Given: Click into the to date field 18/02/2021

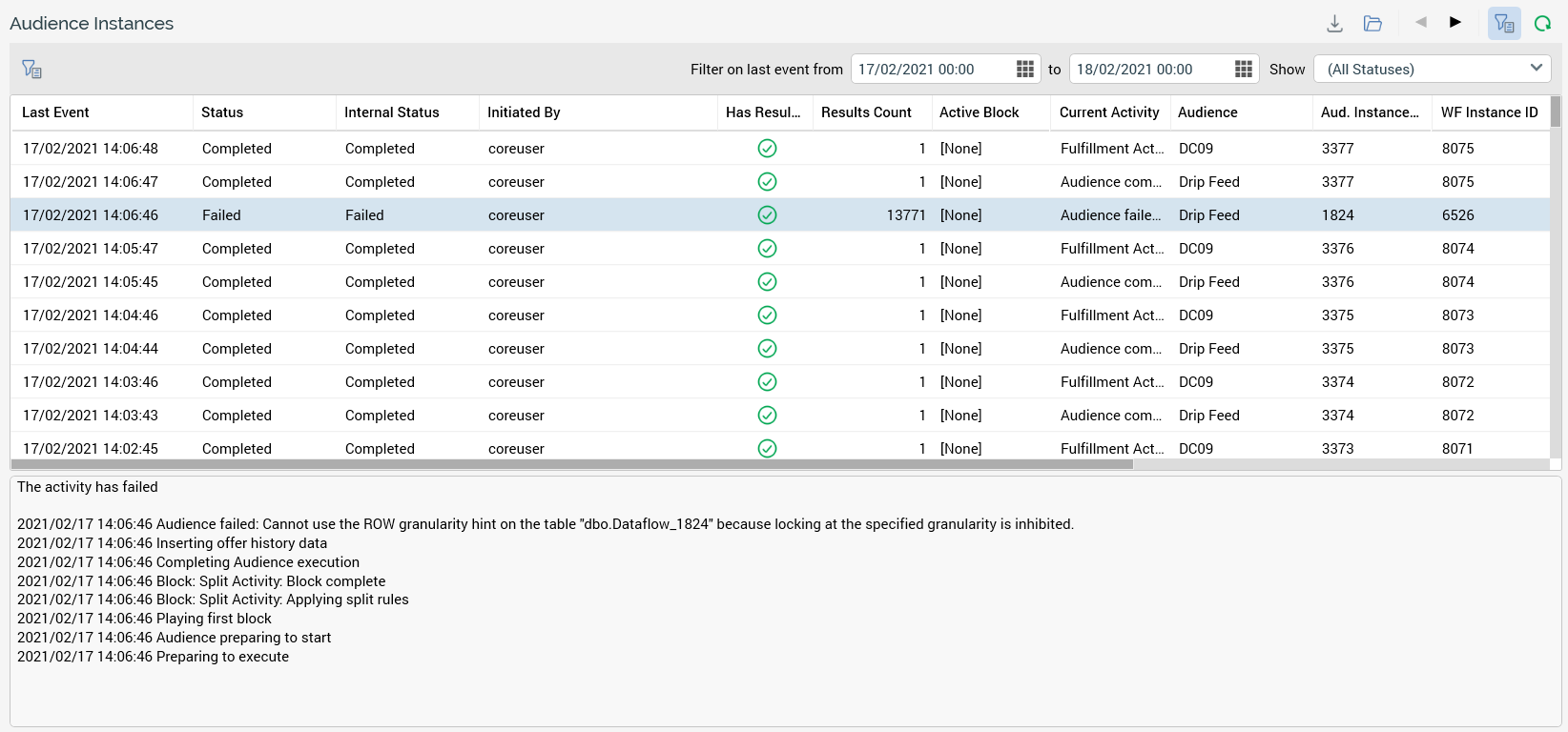Looking at the screenshot, I should [1148, 69].
